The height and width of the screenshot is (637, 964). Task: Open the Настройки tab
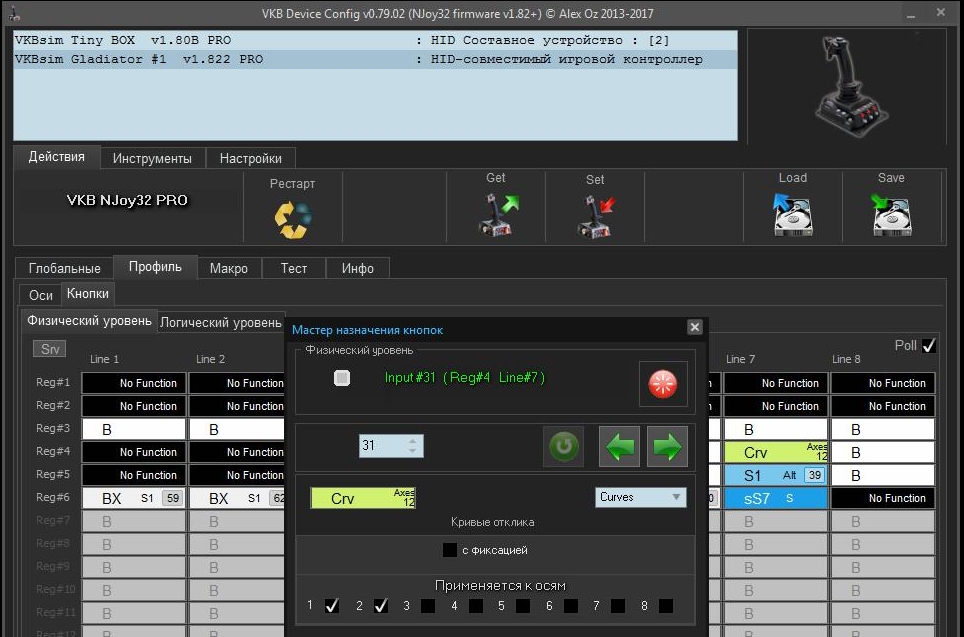pos(251,158)
